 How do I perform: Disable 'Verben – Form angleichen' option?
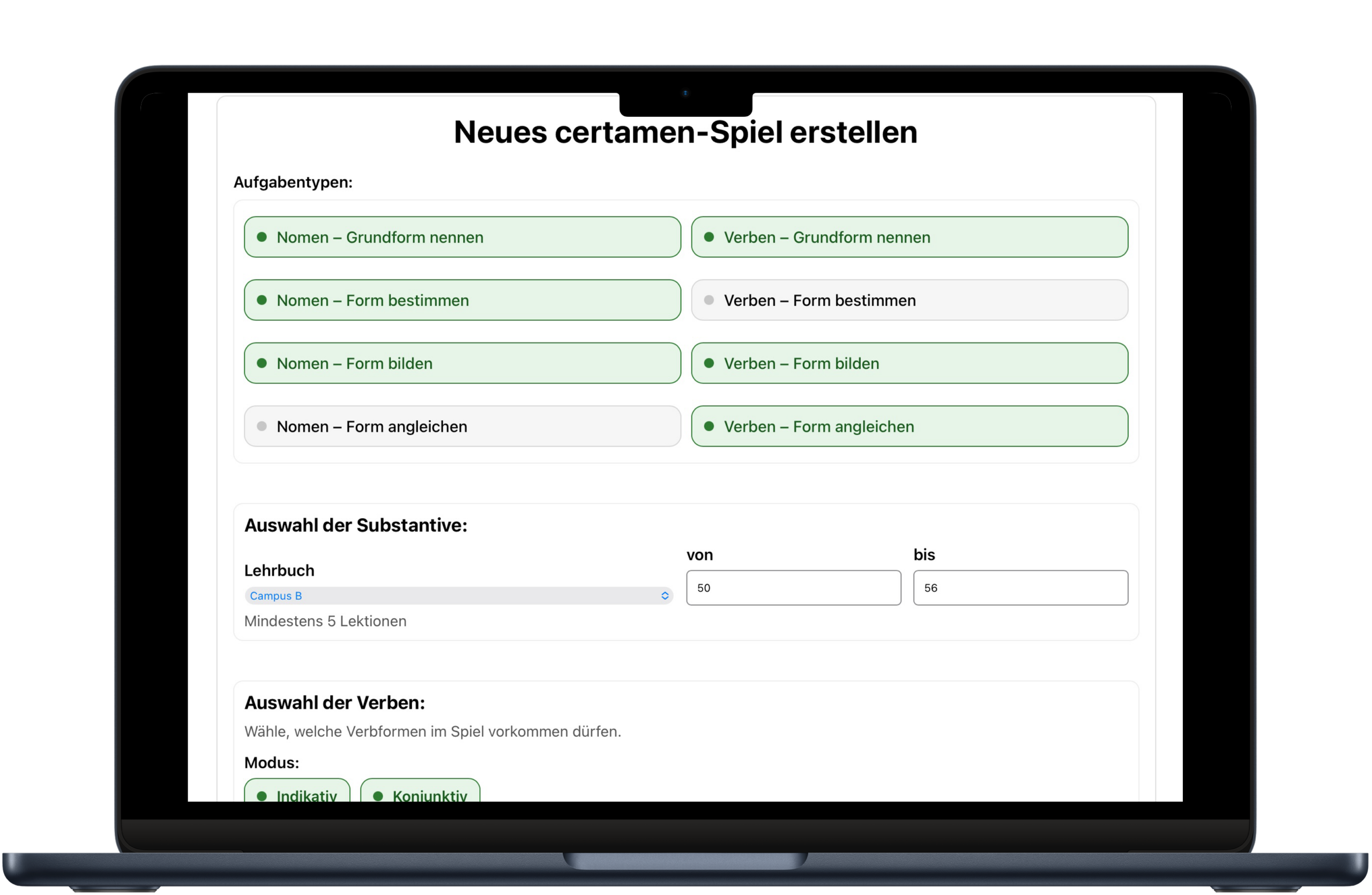(909, 426)
